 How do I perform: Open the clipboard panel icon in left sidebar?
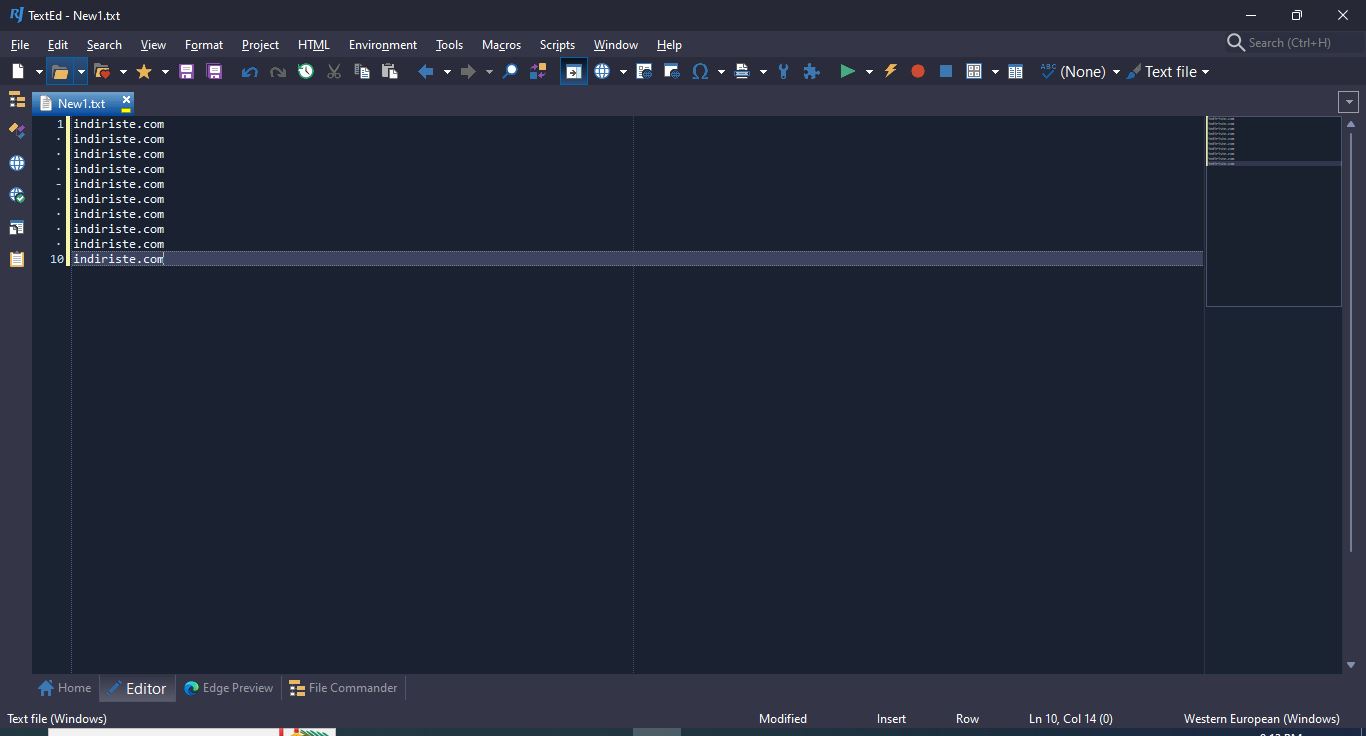click(17, 259)
